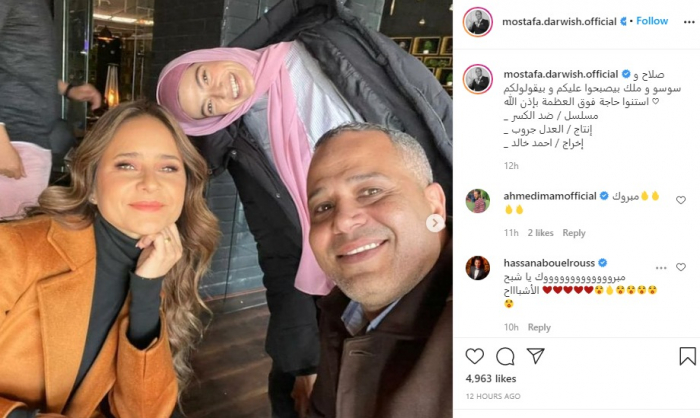Share the post via paper plane icon
Viewport: 700px width, 418px height.
[535, 356]
